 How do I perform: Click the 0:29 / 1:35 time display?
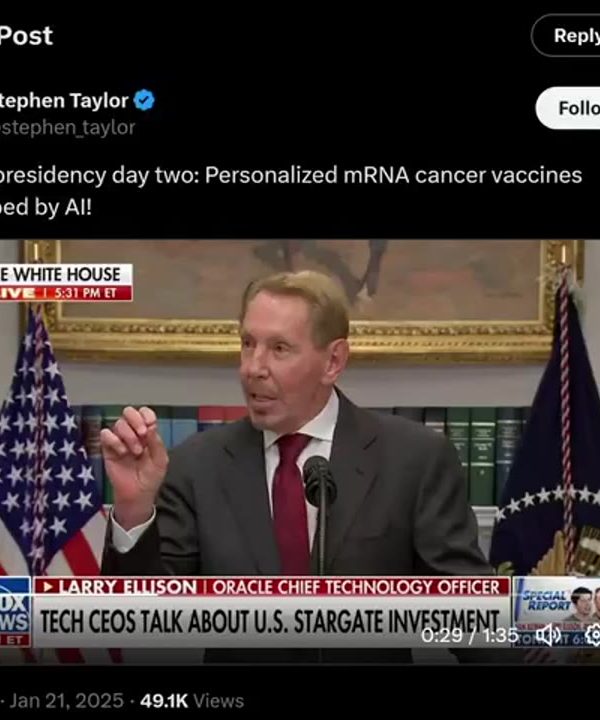click(469, 636)
